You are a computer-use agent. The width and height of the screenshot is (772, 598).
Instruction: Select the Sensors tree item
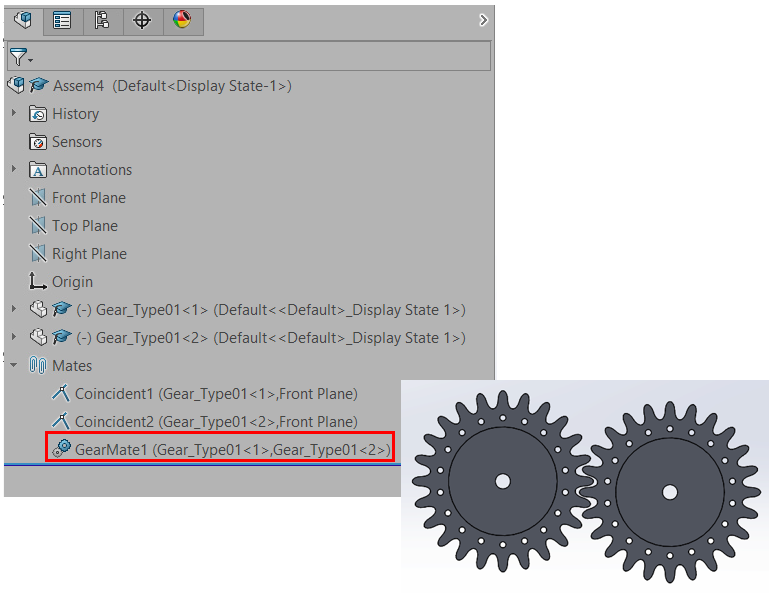pyautogui.click(x=77, y=142)
